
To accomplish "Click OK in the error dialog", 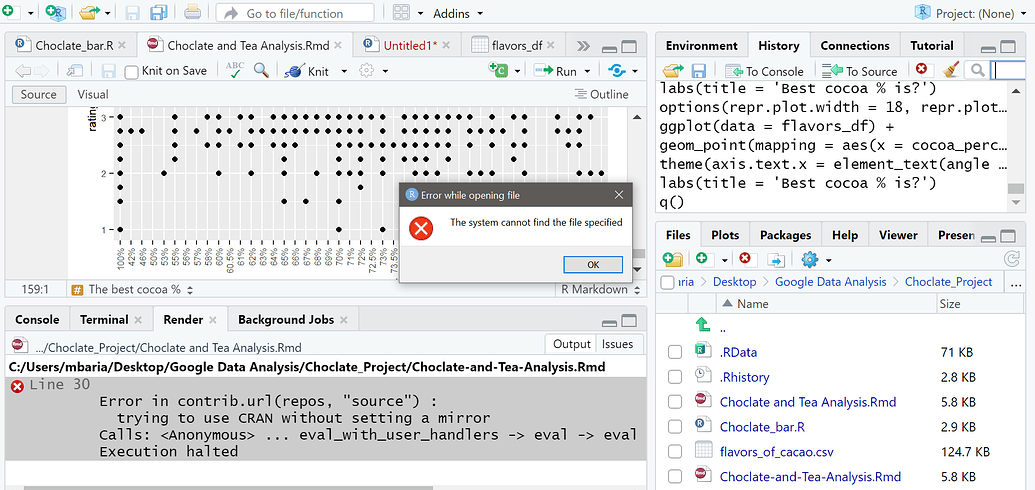I will tap(593, 264).
